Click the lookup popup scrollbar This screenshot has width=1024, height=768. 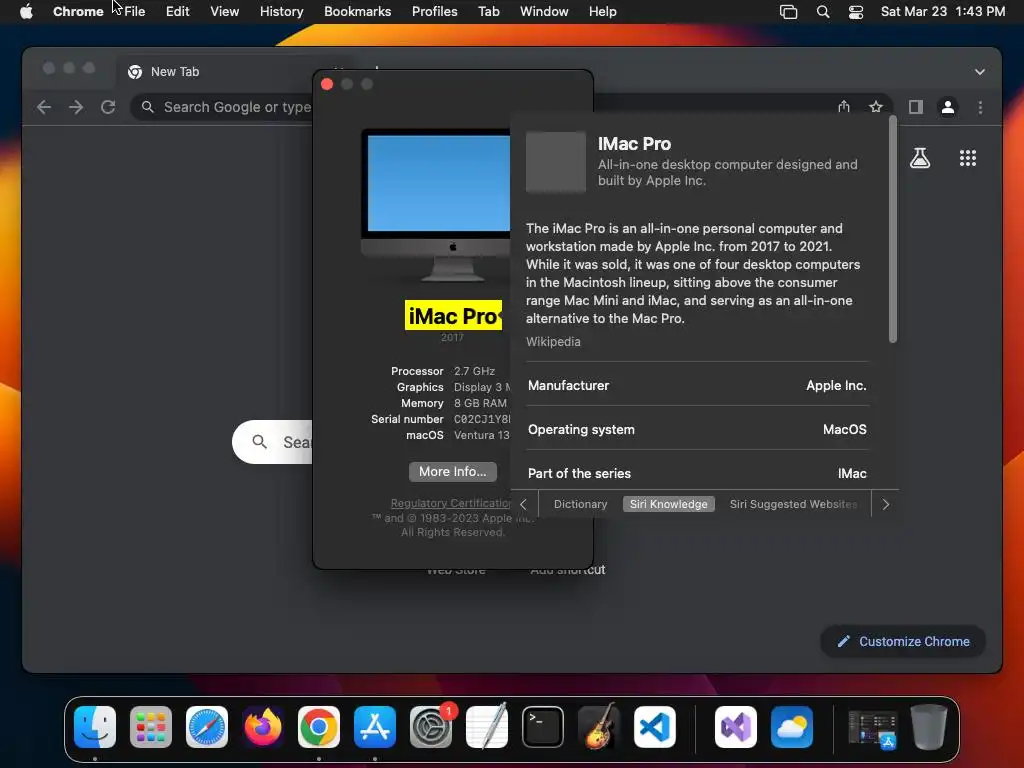point(893,229)
